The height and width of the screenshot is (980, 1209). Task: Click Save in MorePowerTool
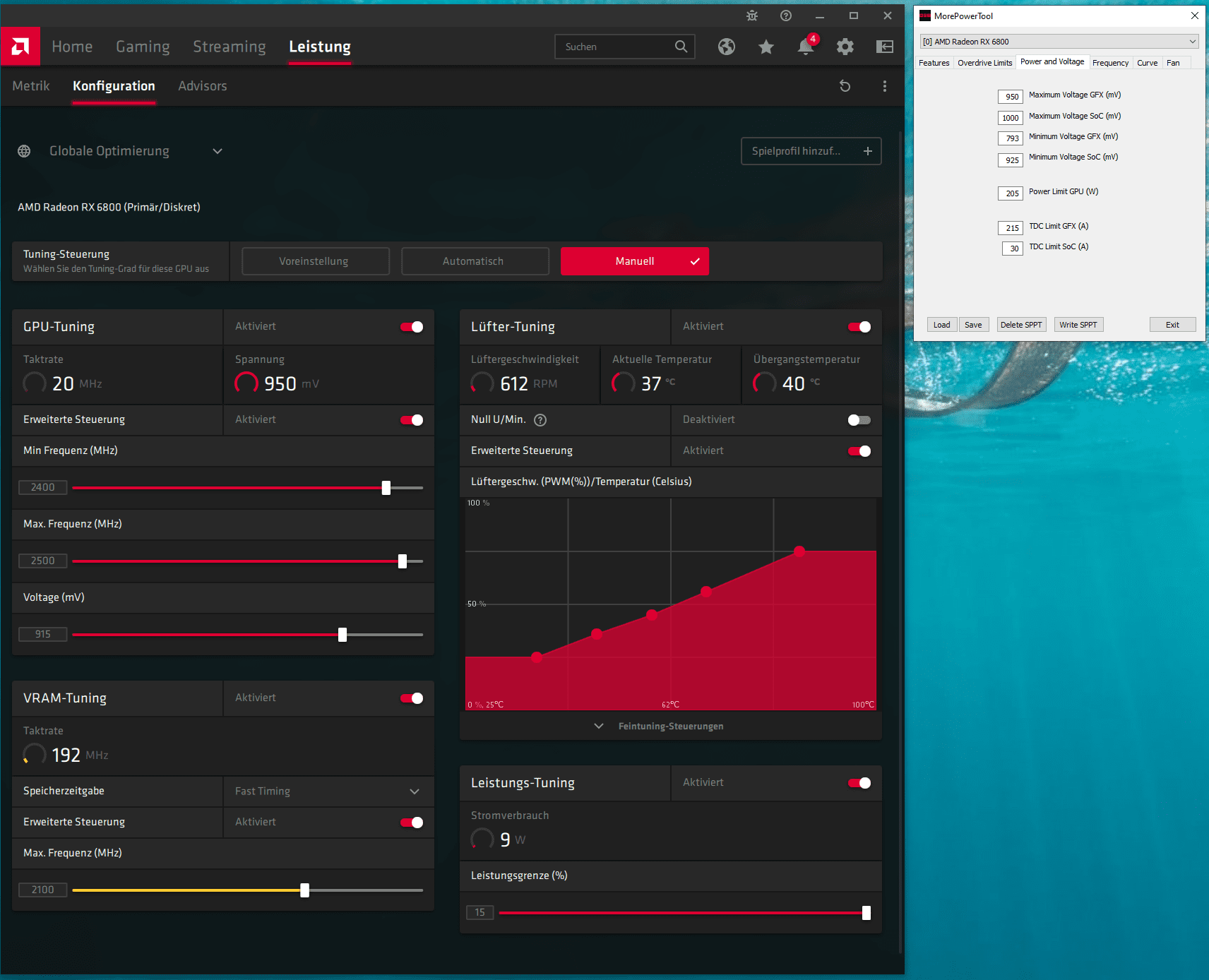pyautogui.click(x=973, y=325)
